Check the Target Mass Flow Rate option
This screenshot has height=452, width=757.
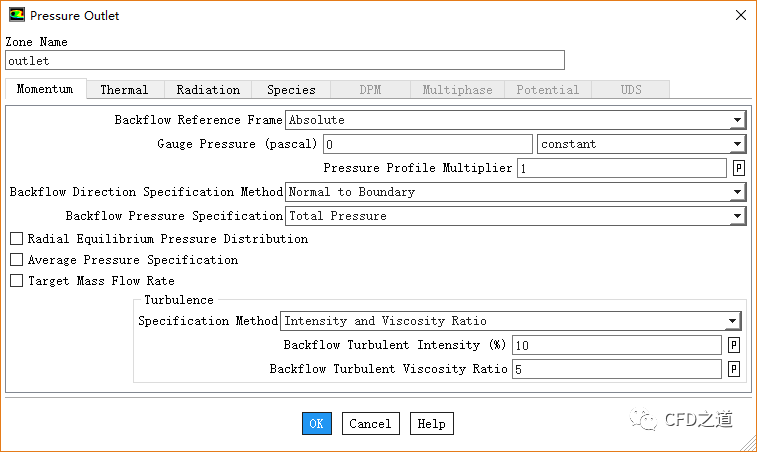point(17,281)
